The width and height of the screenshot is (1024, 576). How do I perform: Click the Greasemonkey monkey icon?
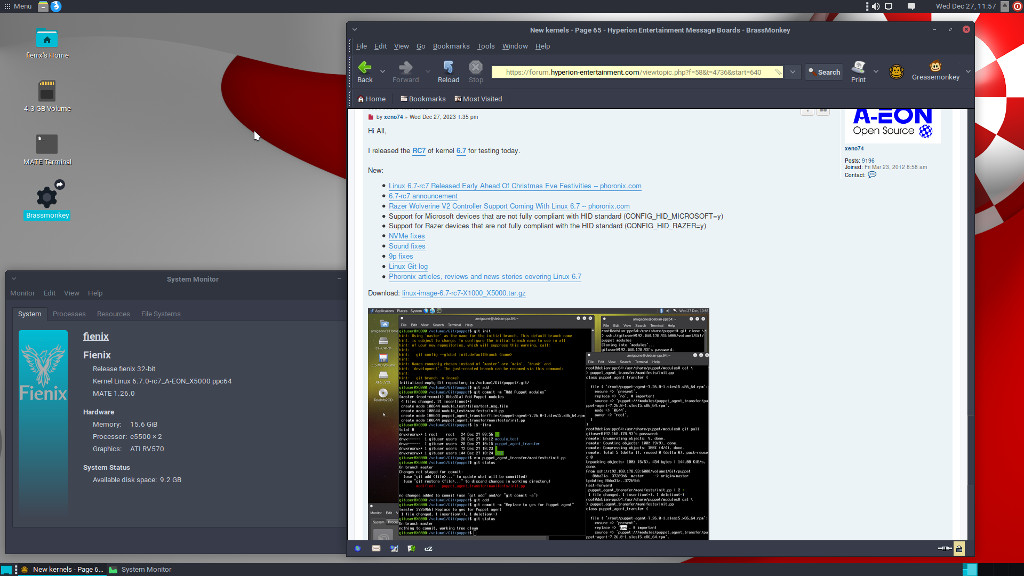[x=935, y=71]
